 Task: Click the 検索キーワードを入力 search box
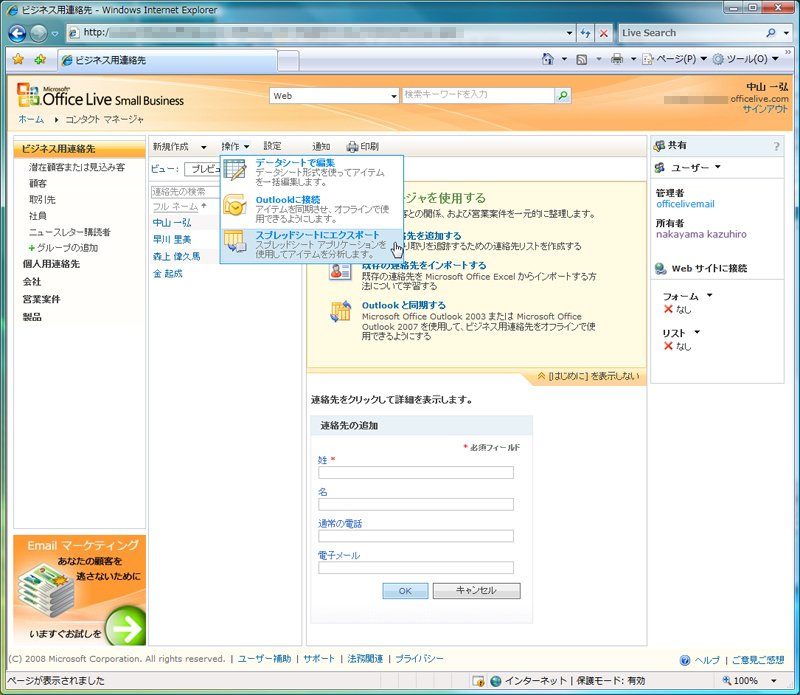tap(478, 95)
